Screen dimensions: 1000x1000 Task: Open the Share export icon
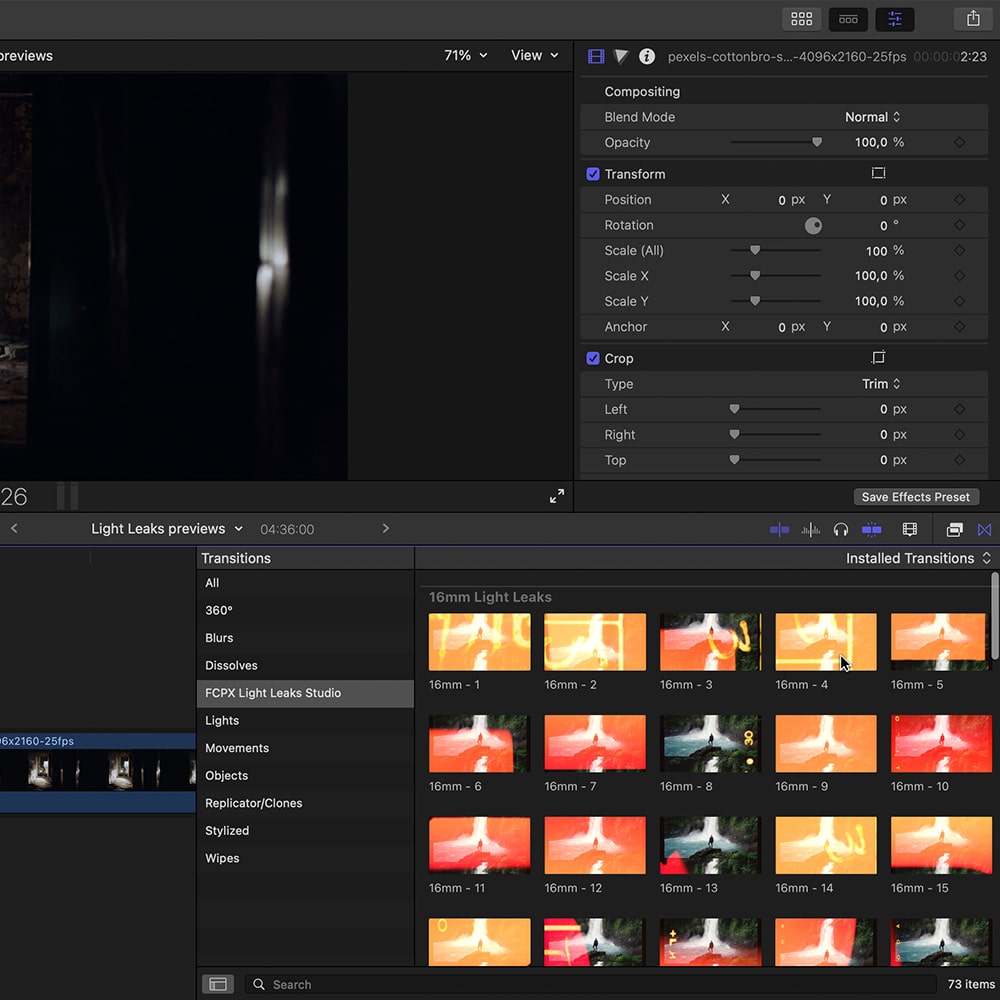coord(972,18)
